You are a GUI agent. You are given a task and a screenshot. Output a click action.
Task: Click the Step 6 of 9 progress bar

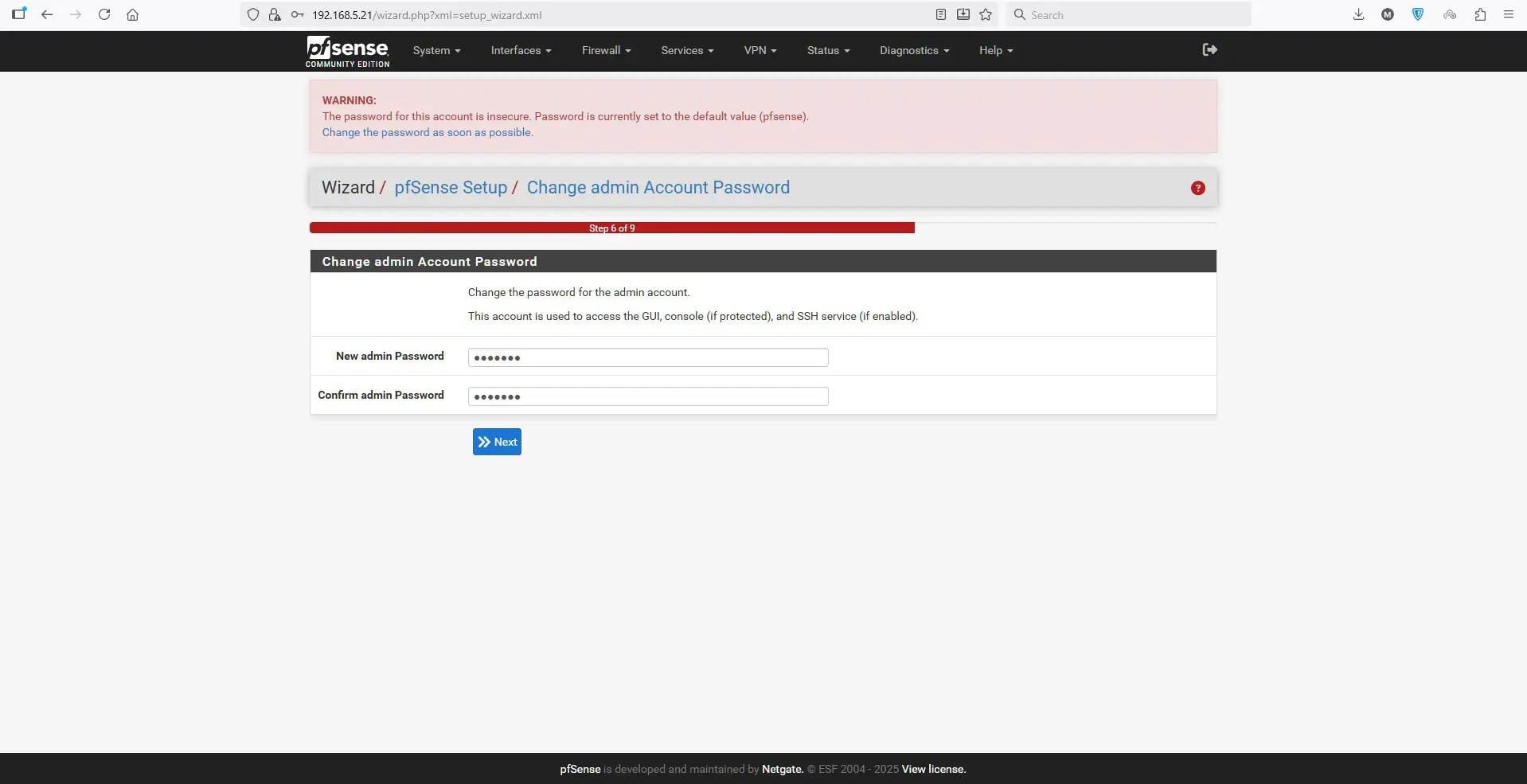[x=612, y=228]
